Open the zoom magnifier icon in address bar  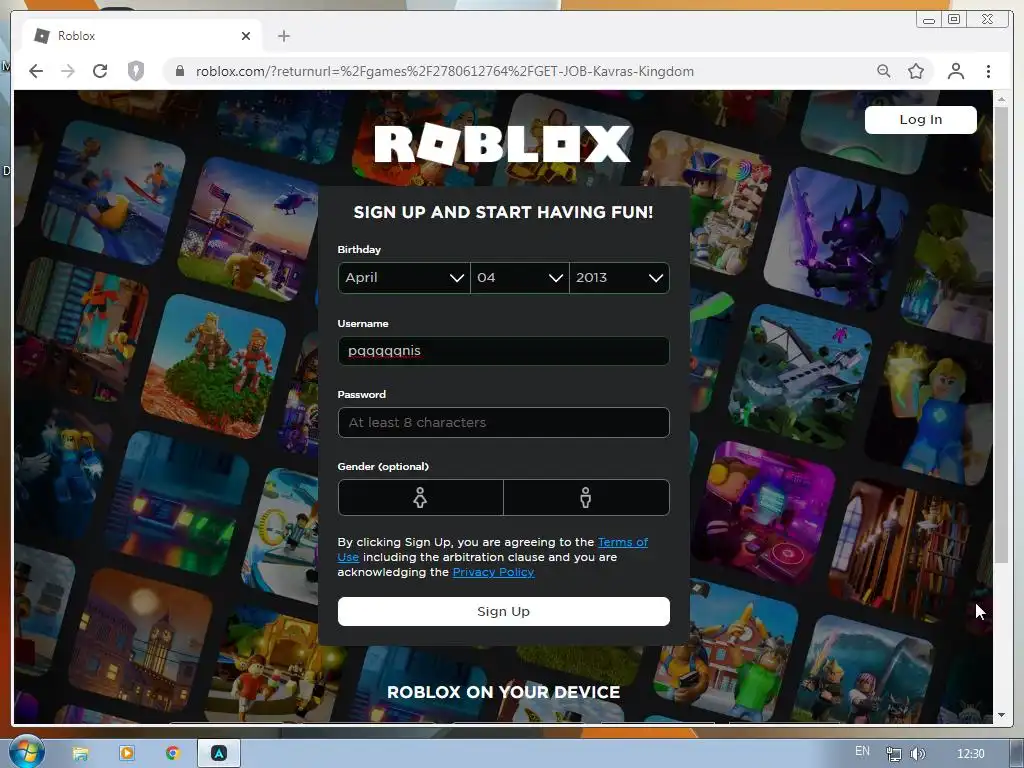884,71
